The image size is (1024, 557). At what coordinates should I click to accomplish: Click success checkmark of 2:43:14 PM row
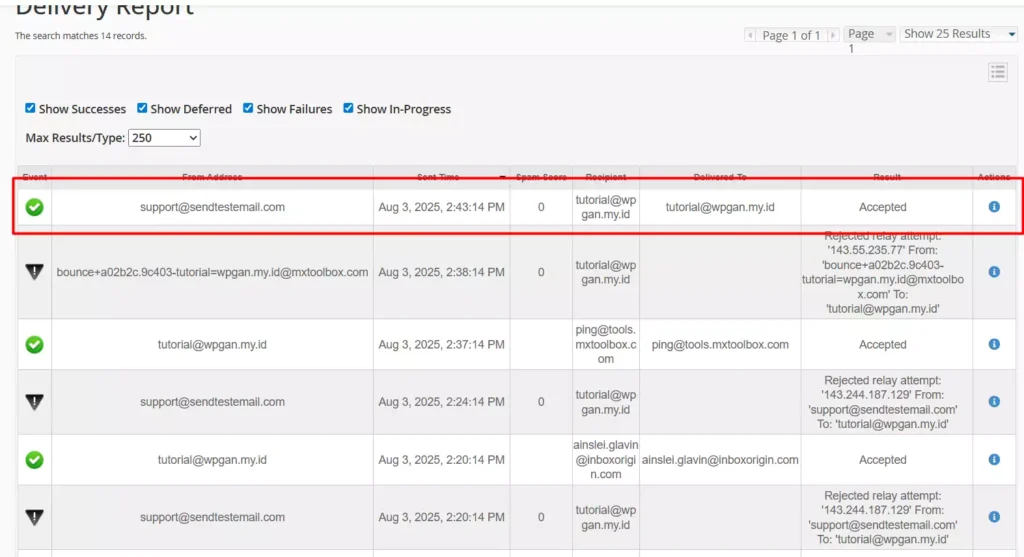click(35, 207)
